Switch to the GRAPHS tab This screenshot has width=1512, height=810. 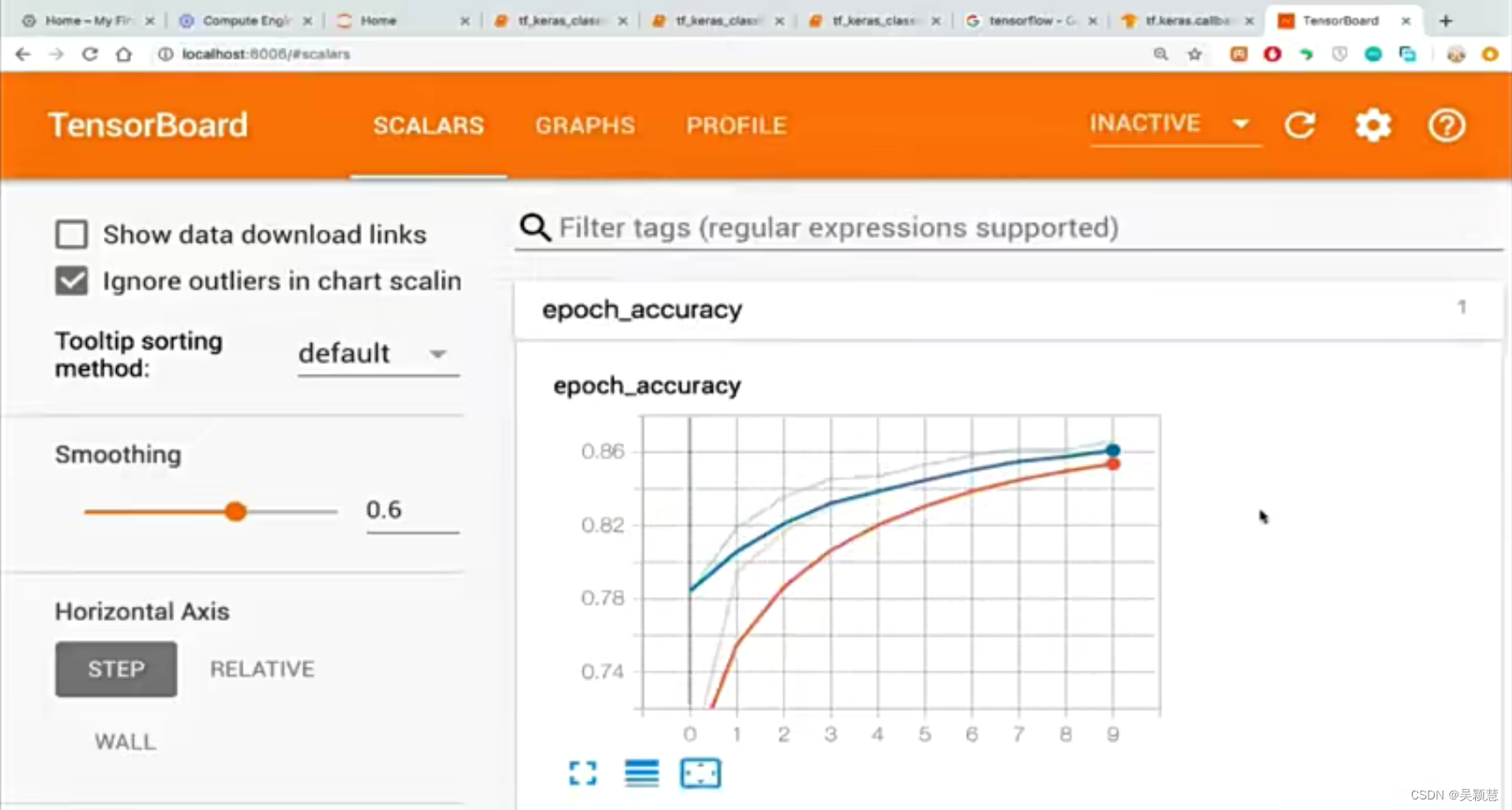click(x=585, y=126)
